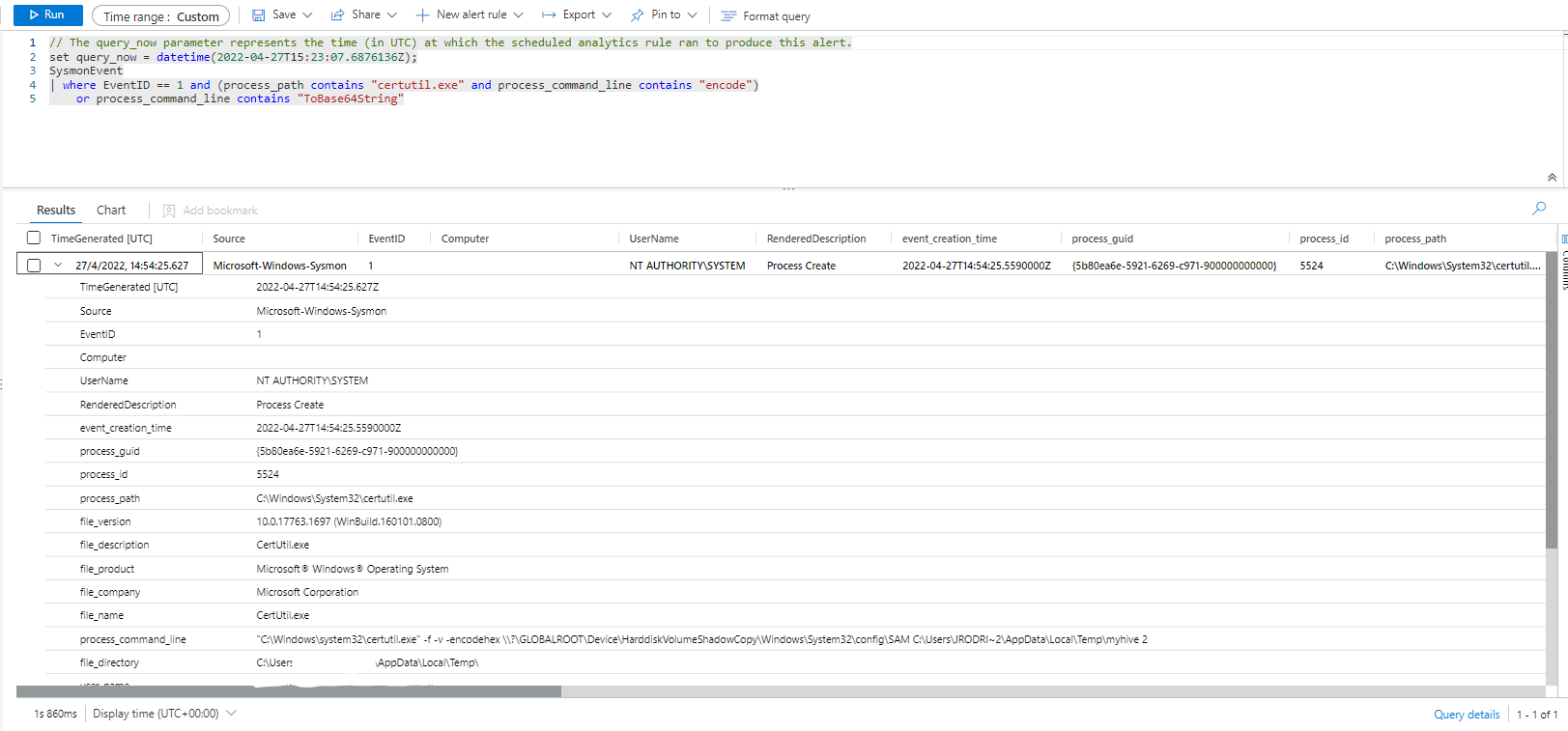Click the Format query icon

(728, 16)
